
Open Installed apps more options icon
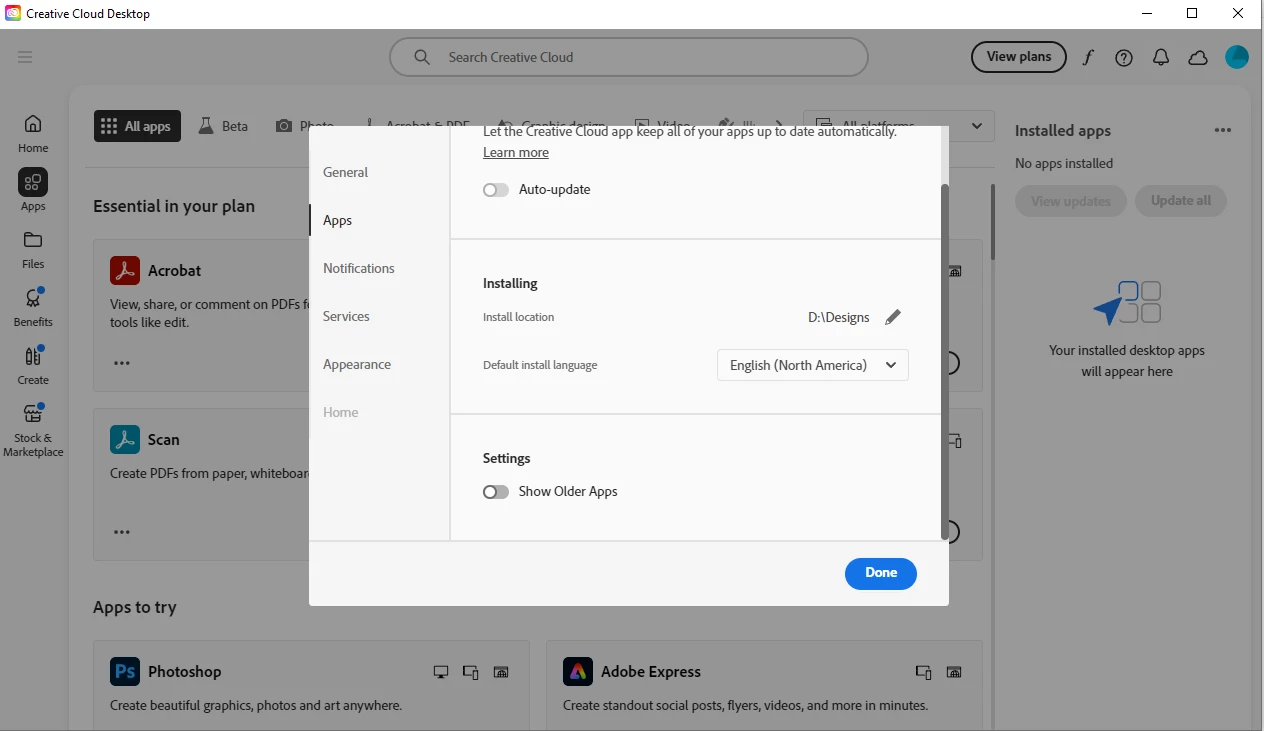1222,131
